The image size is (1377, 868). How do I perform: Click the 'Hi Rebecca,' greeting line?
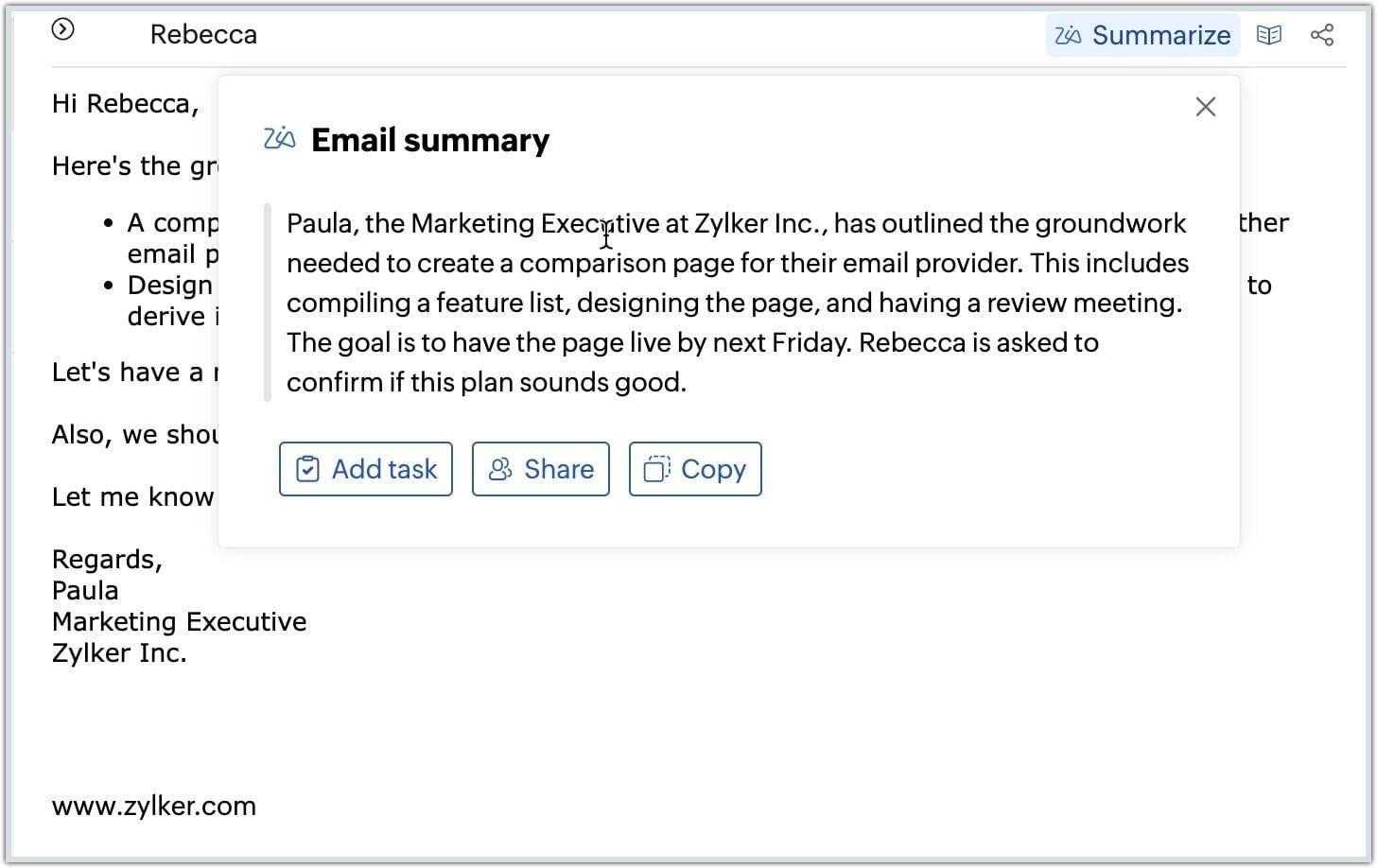click(x=126, y=103)
